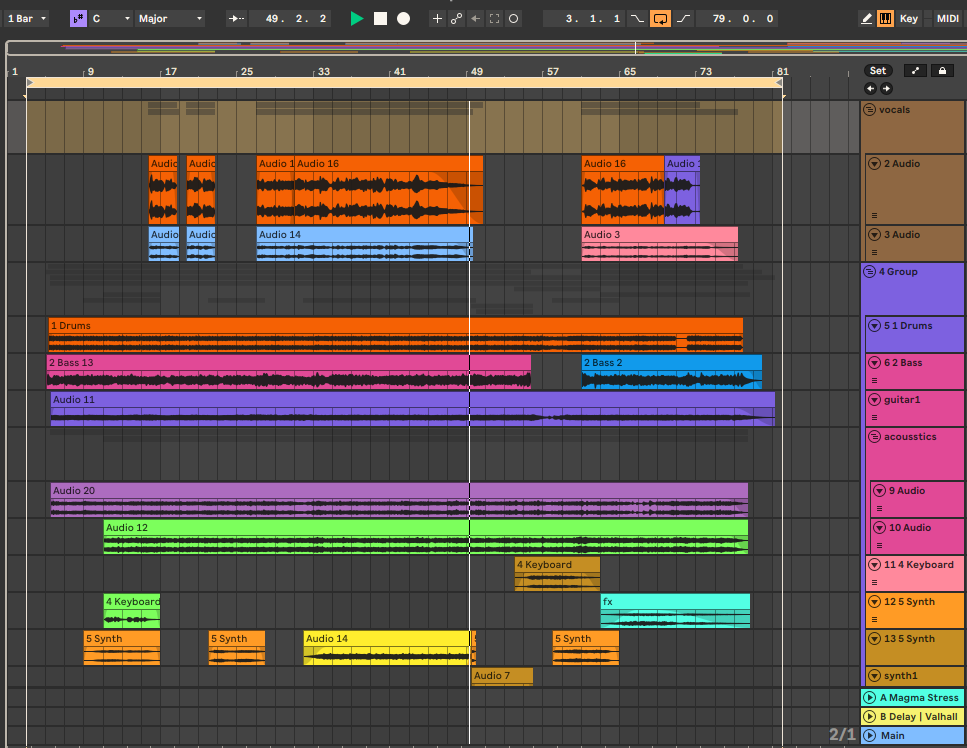This screenshot has width=967, height=748.
Task: Select the pink Audio 3 clip
Action: pyautogui.click(x=659, y=235)
